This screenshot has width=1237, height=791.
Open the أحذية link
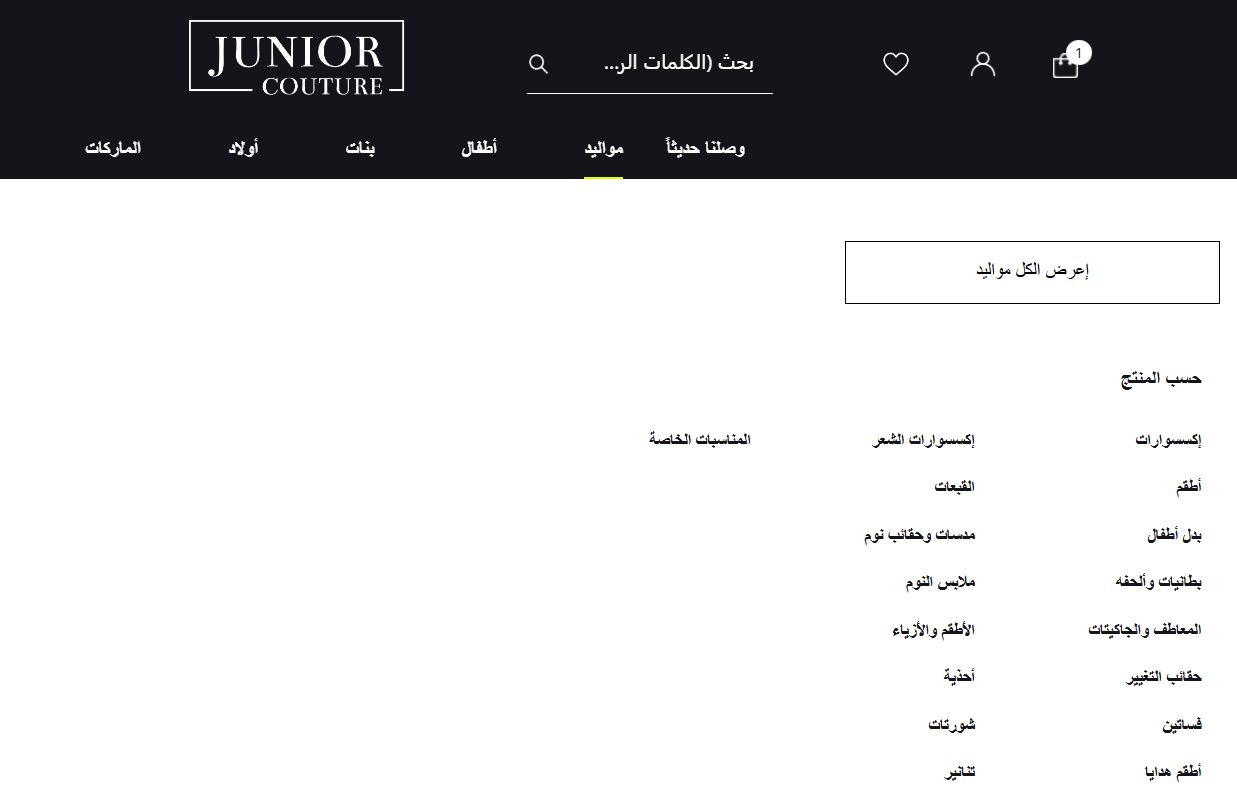point(959,677)
